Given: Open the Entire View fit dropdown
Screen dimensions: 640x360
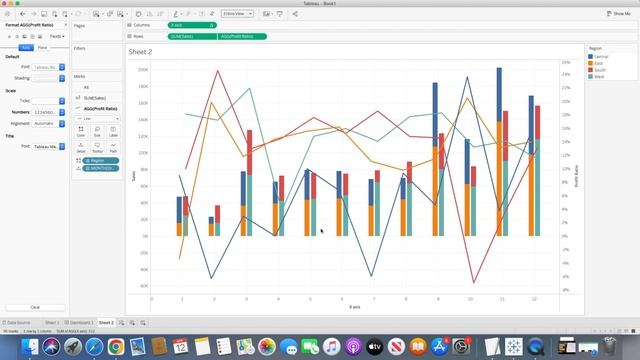Looking at the screenshot, I should 238,13.
